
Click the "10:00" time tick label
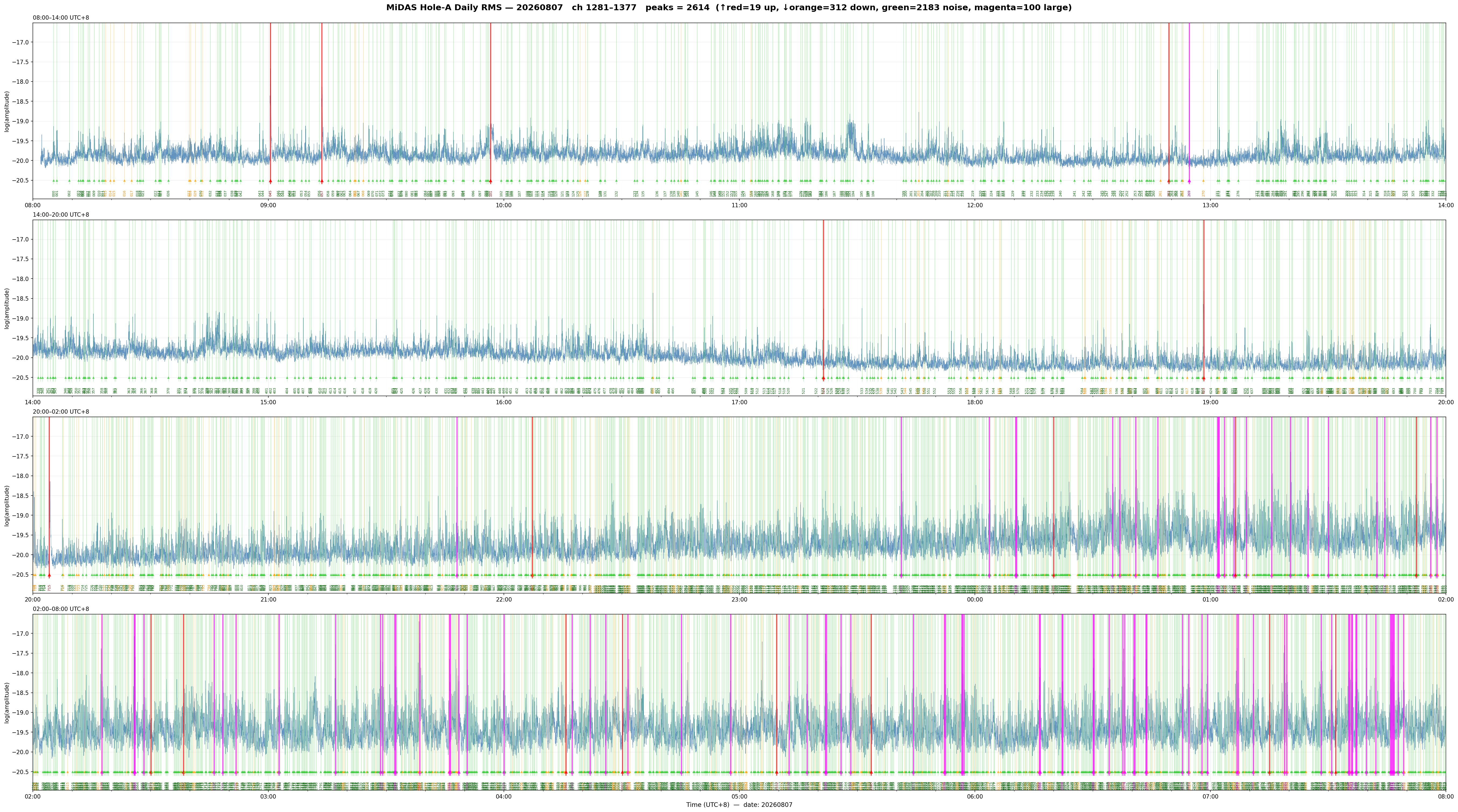[504, 205]
